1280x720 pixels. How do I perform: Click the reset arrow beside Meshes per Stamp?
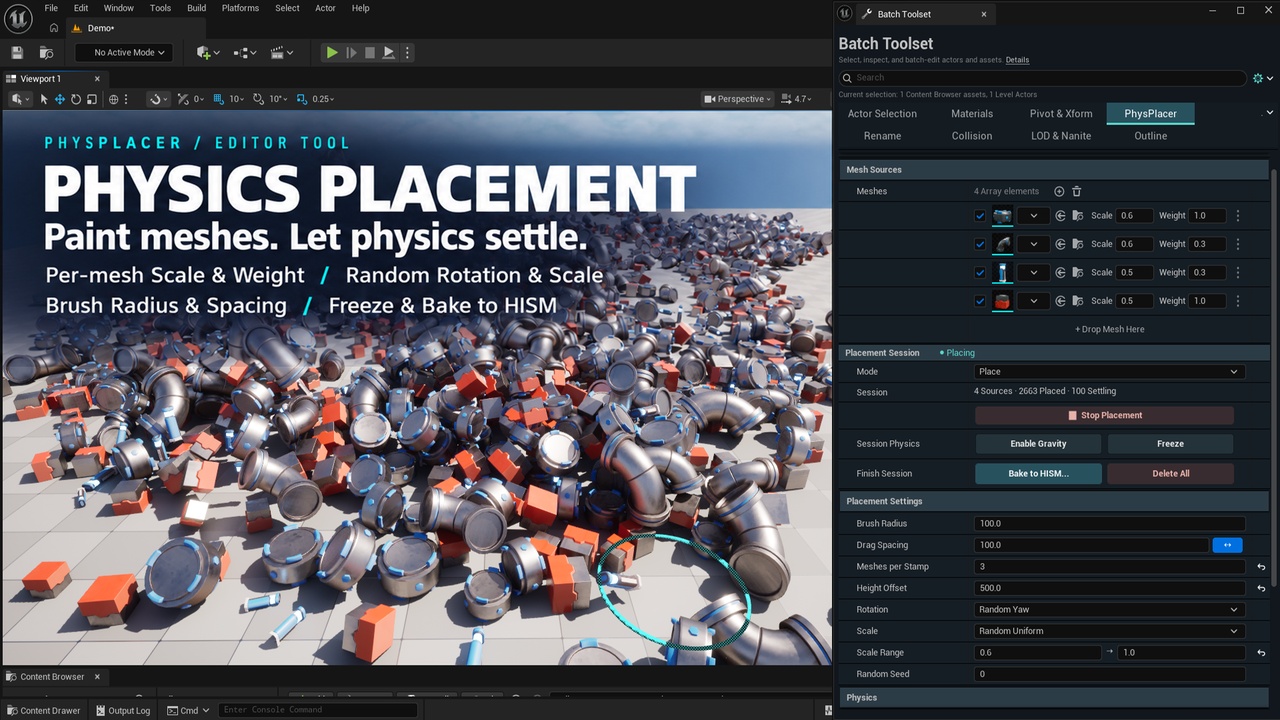point(1261,567)
